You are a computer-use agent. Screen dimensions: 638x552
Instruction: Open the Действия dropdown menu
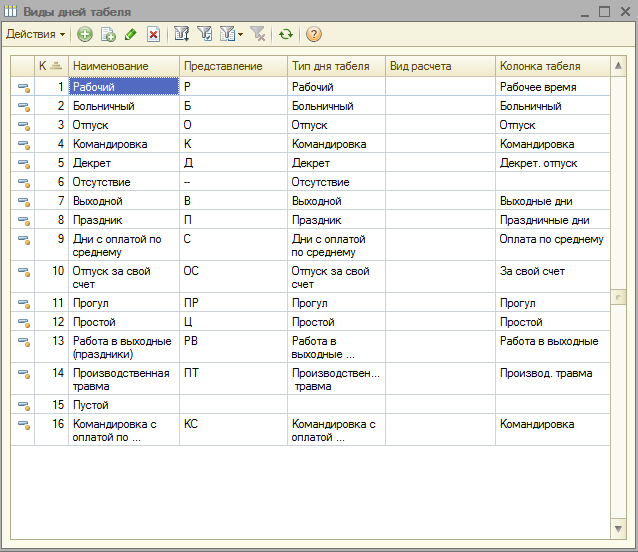(36, 34)
